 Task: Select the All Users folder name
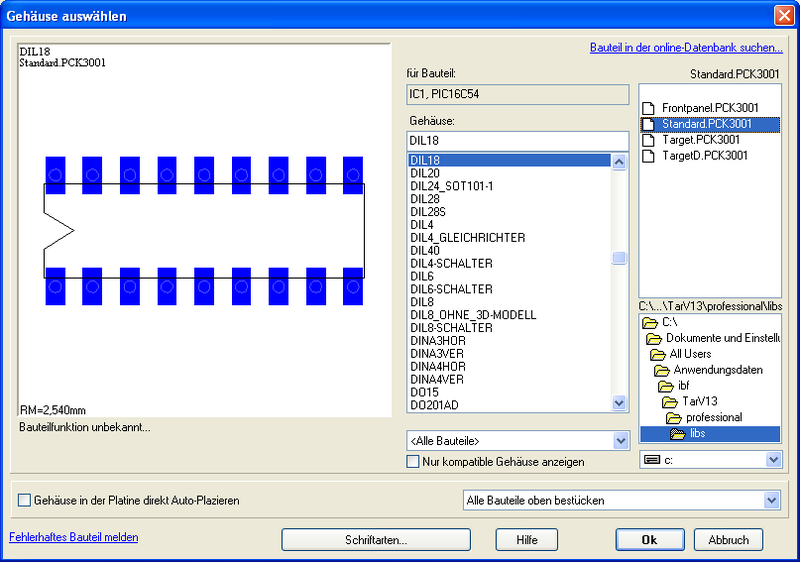tap(690, 354)
